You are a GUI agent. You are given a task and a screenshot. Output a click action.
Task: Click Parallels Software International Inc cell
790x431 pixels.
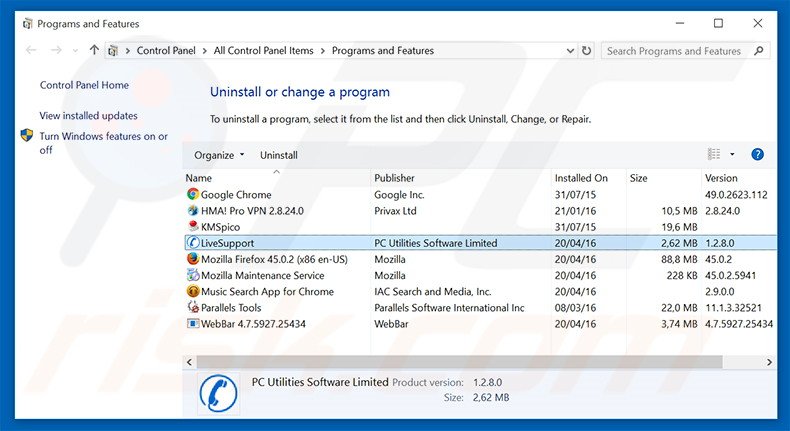point(449,307)
